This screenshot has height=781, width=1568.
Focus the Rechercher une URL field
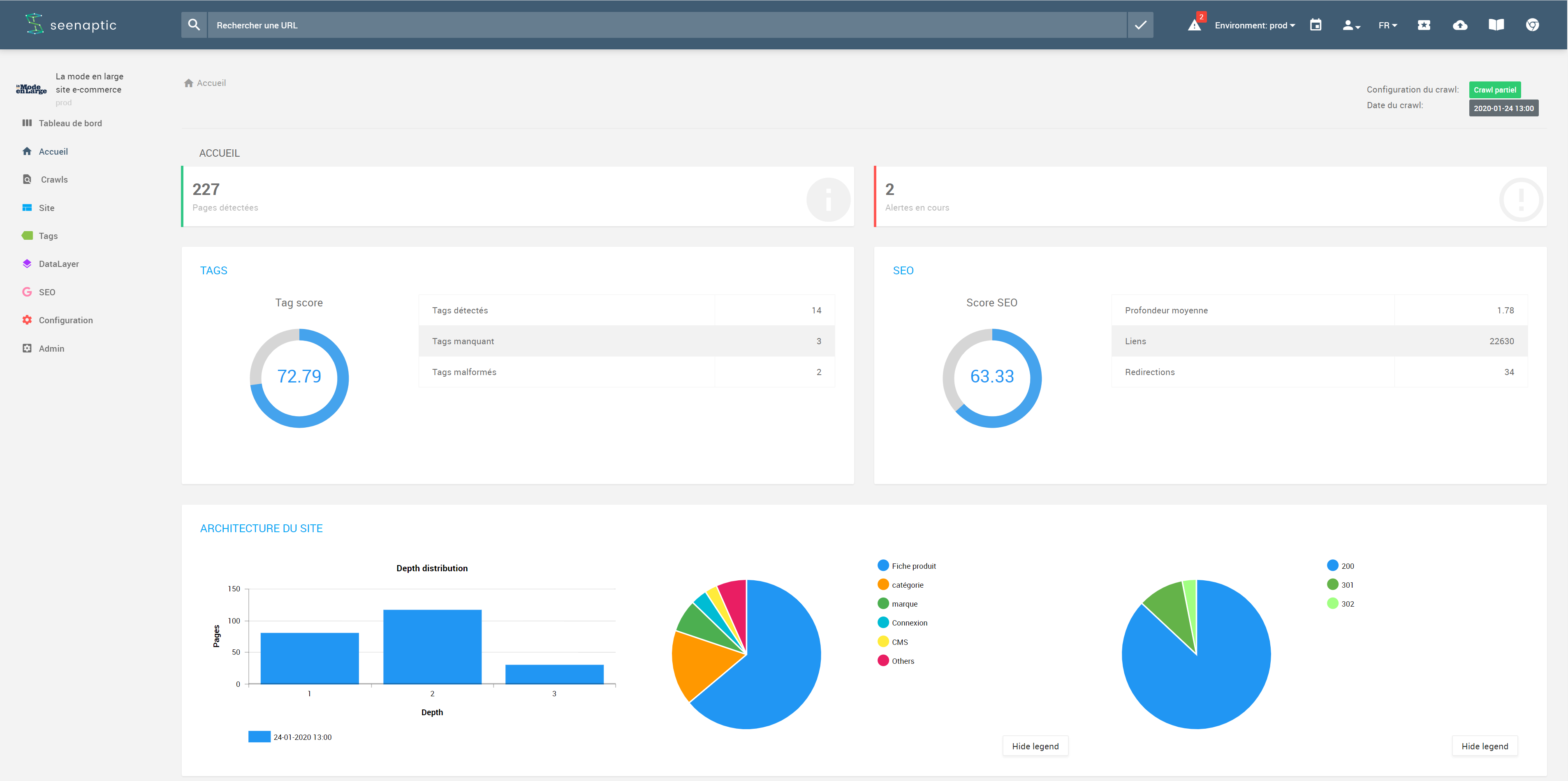coord(667,25)
